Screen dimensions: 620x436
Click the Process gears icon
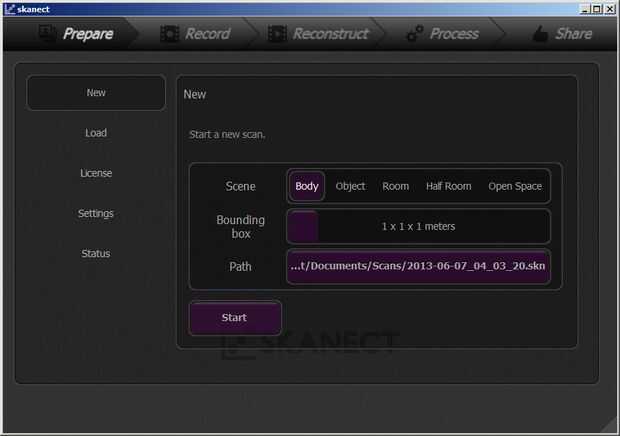(x=415, y=34)
